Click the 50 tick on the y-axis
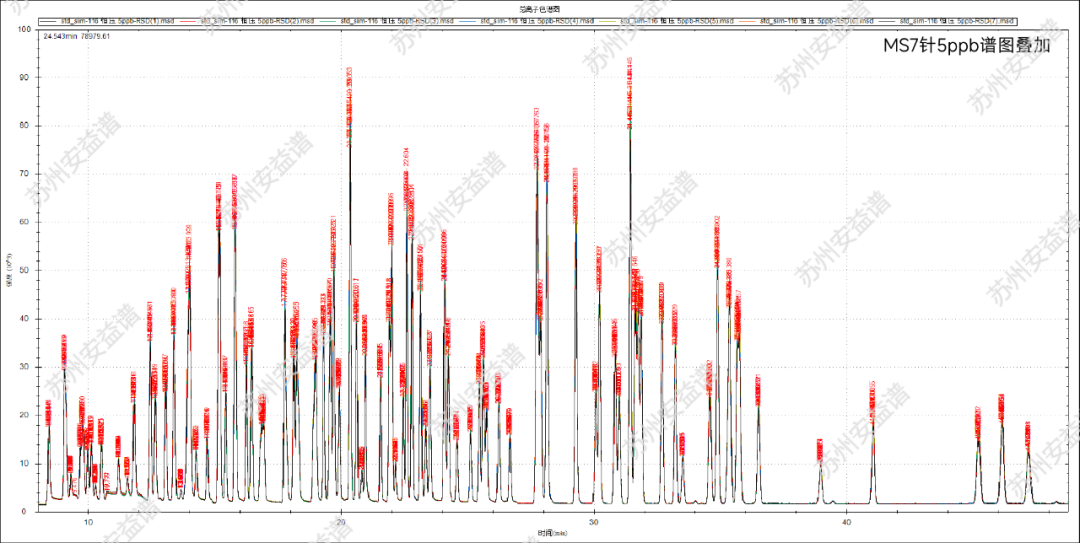 [x=24, y=270]
